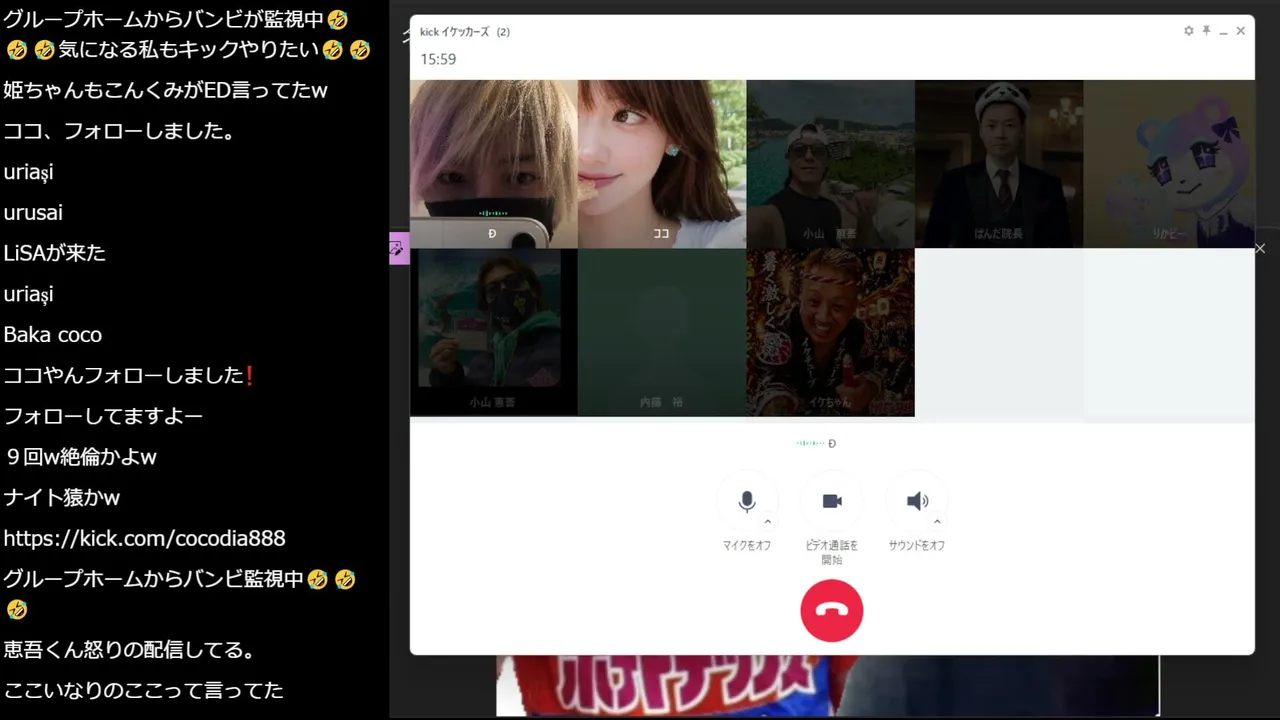Select りかピー participant tile
Viewport: 1280px width, 720px height.
(x=1169, y=164)
